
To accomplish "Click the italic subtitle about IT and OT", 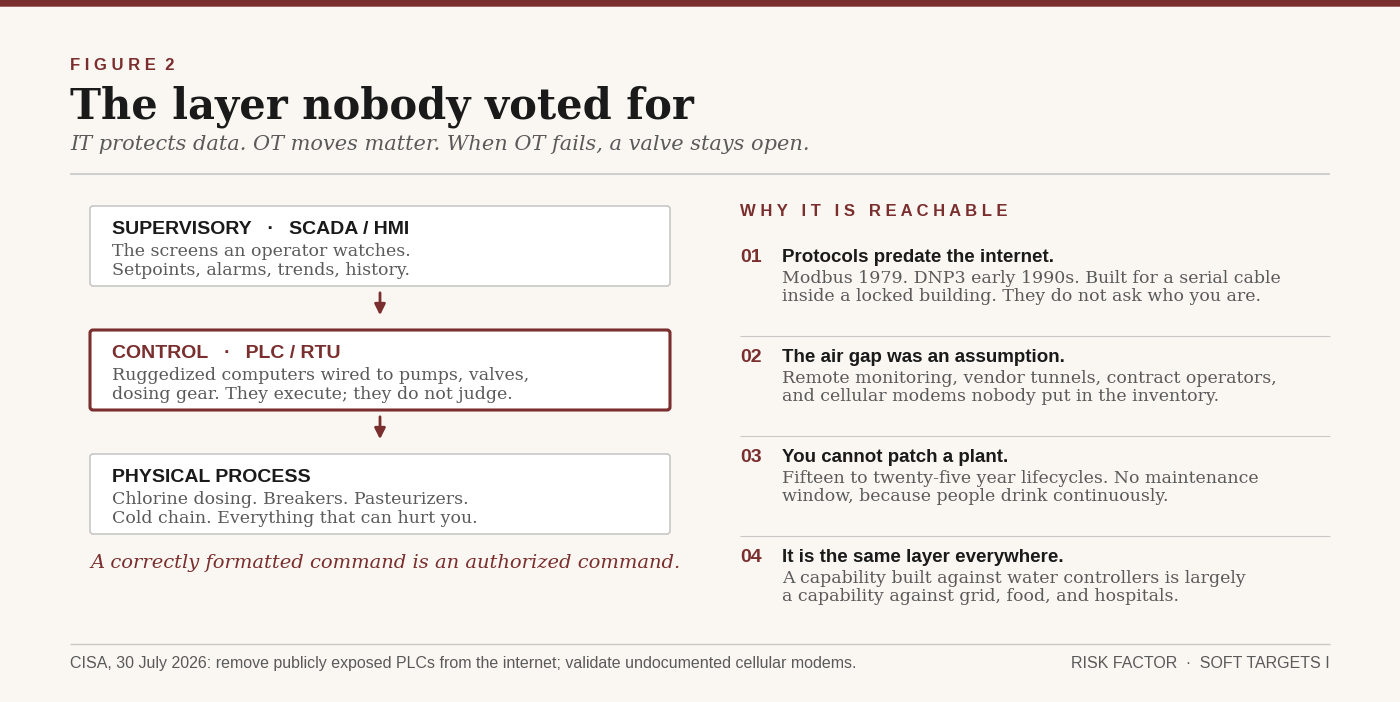I will (440, 144).
